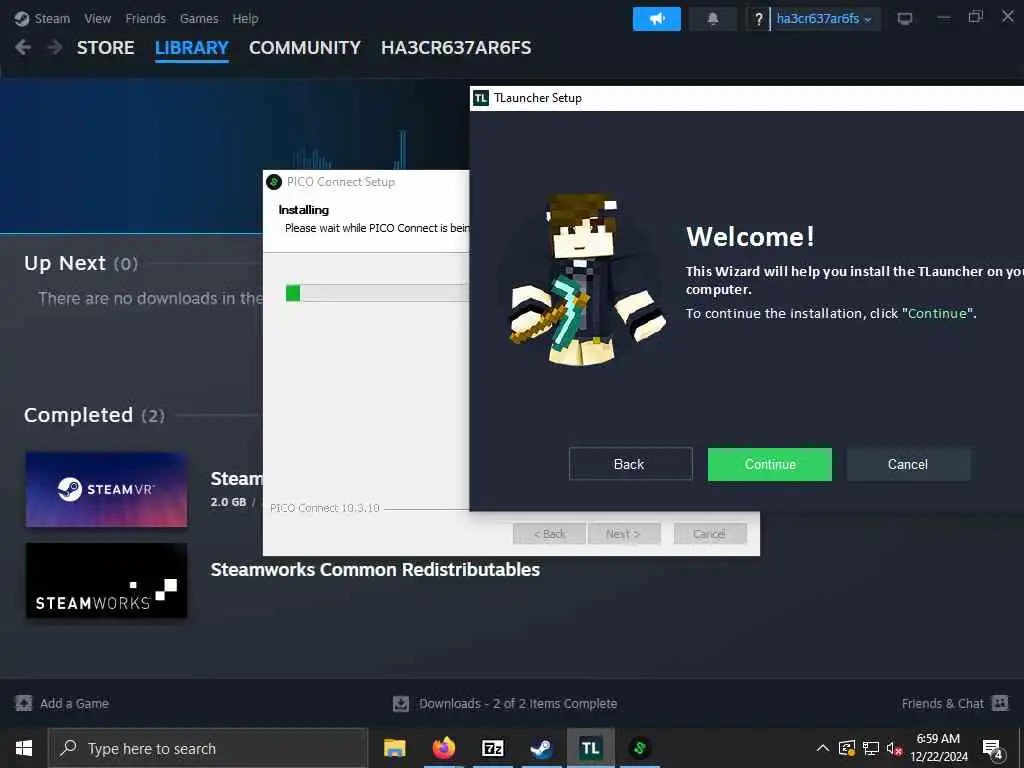Click the blue megaphone announcements icon

tap(656, 19)
